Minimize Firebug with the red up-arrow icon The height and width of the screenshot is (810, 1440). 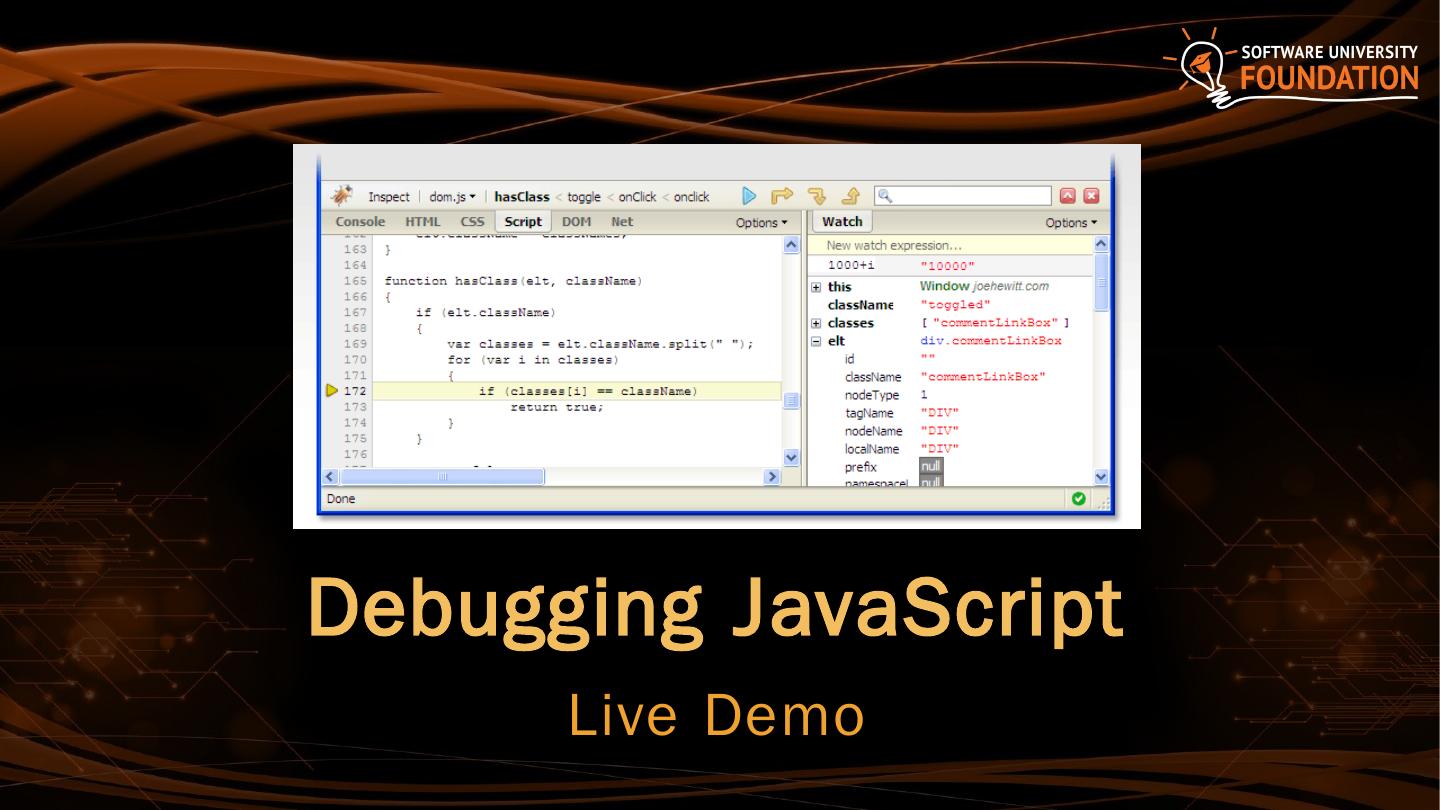coord(1068,196)
